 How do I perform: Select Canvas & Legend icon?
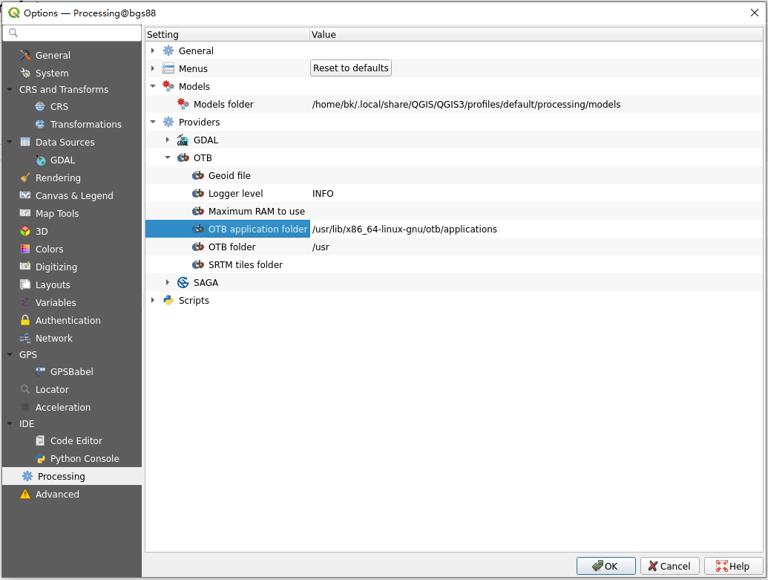coord(25,195)
